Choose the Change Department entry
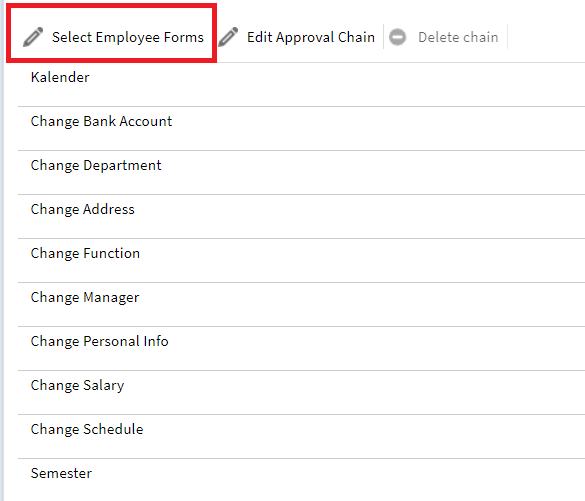 click(301, 173)
